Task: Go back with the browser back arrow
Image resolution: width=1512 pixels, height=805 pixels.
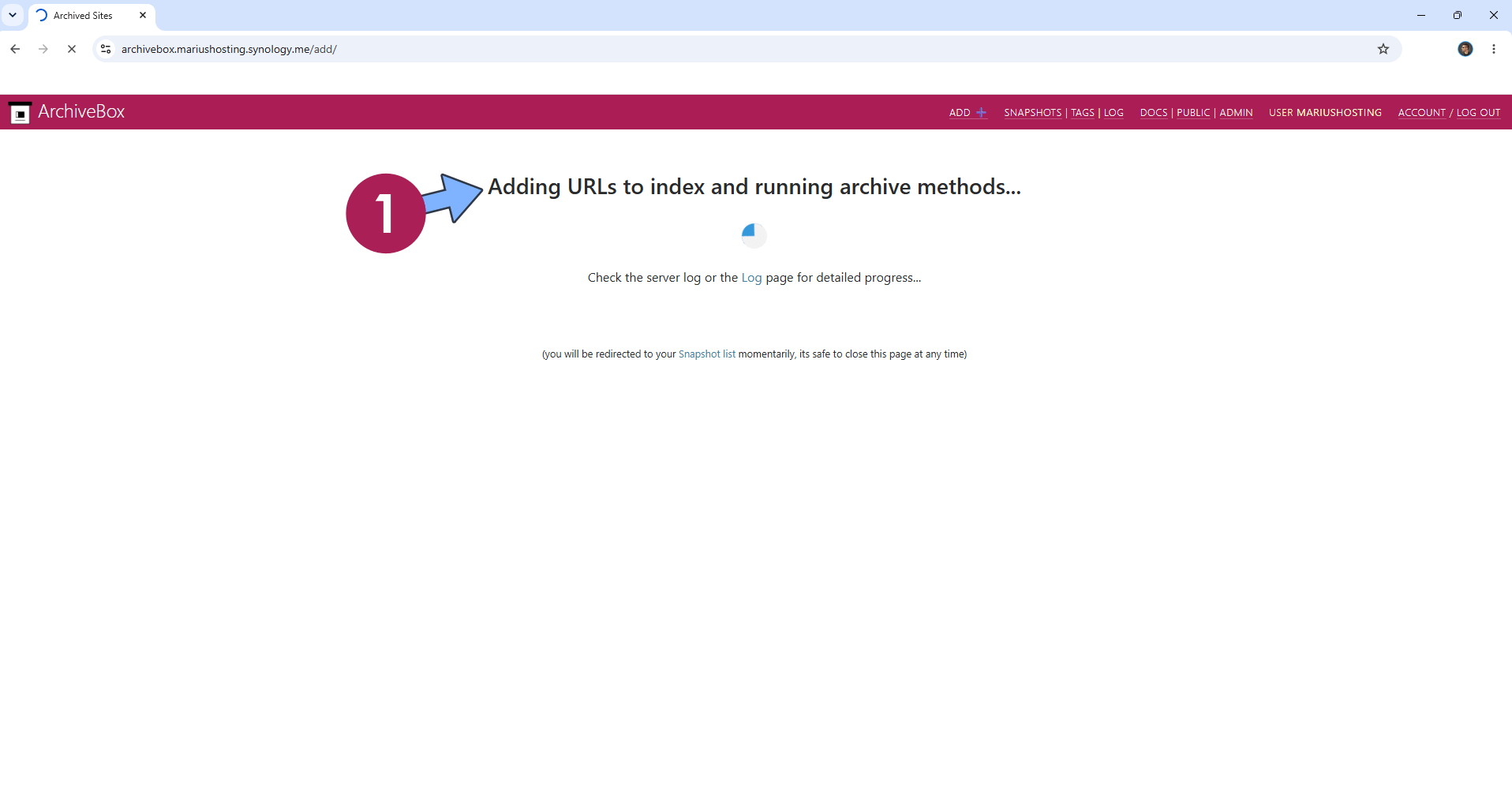Action: [15, 49]
